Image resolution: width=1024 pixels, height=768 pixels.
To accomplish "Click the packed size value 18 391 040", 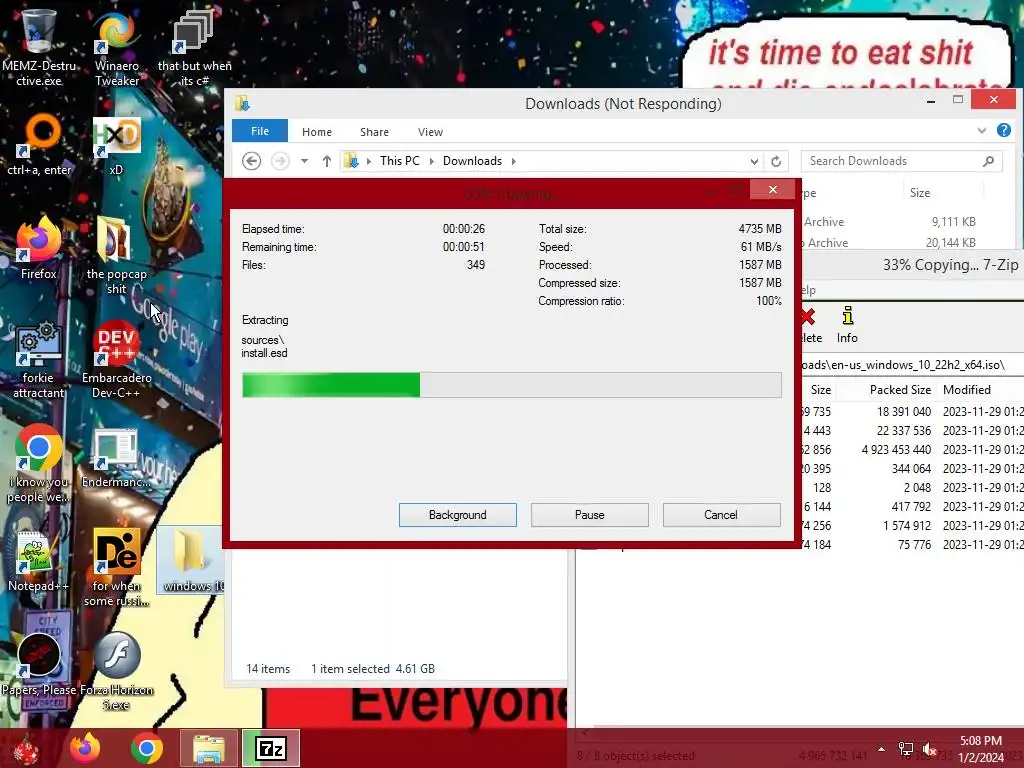I will click(904, 412).
